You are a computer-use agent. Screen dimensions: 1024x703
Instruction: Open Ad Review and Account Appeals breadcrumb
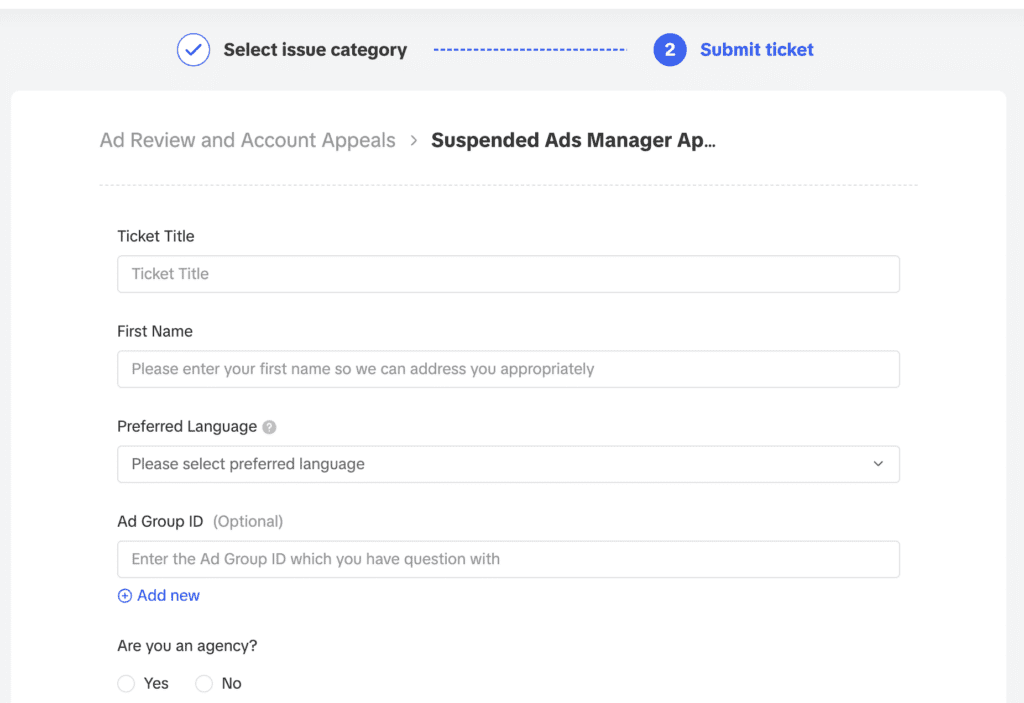click(x=248, y=141)
